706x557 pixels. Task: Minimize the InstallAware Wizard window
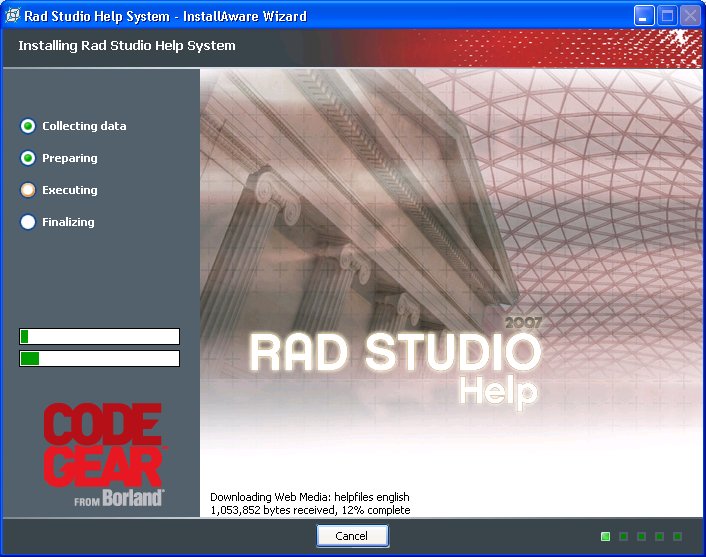pos(644,16)
